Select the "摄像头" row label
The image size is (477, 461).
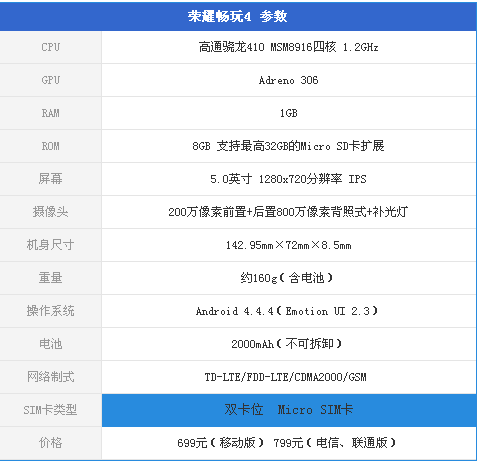(50, 212)
